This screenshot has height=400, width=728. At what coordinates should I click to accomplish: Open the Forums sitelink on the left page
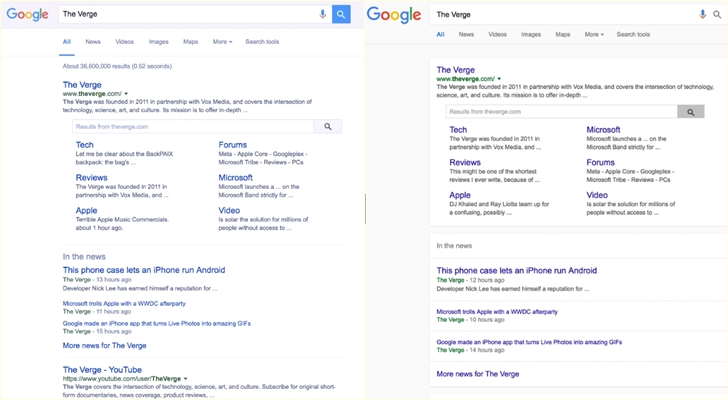click(233, 145)
